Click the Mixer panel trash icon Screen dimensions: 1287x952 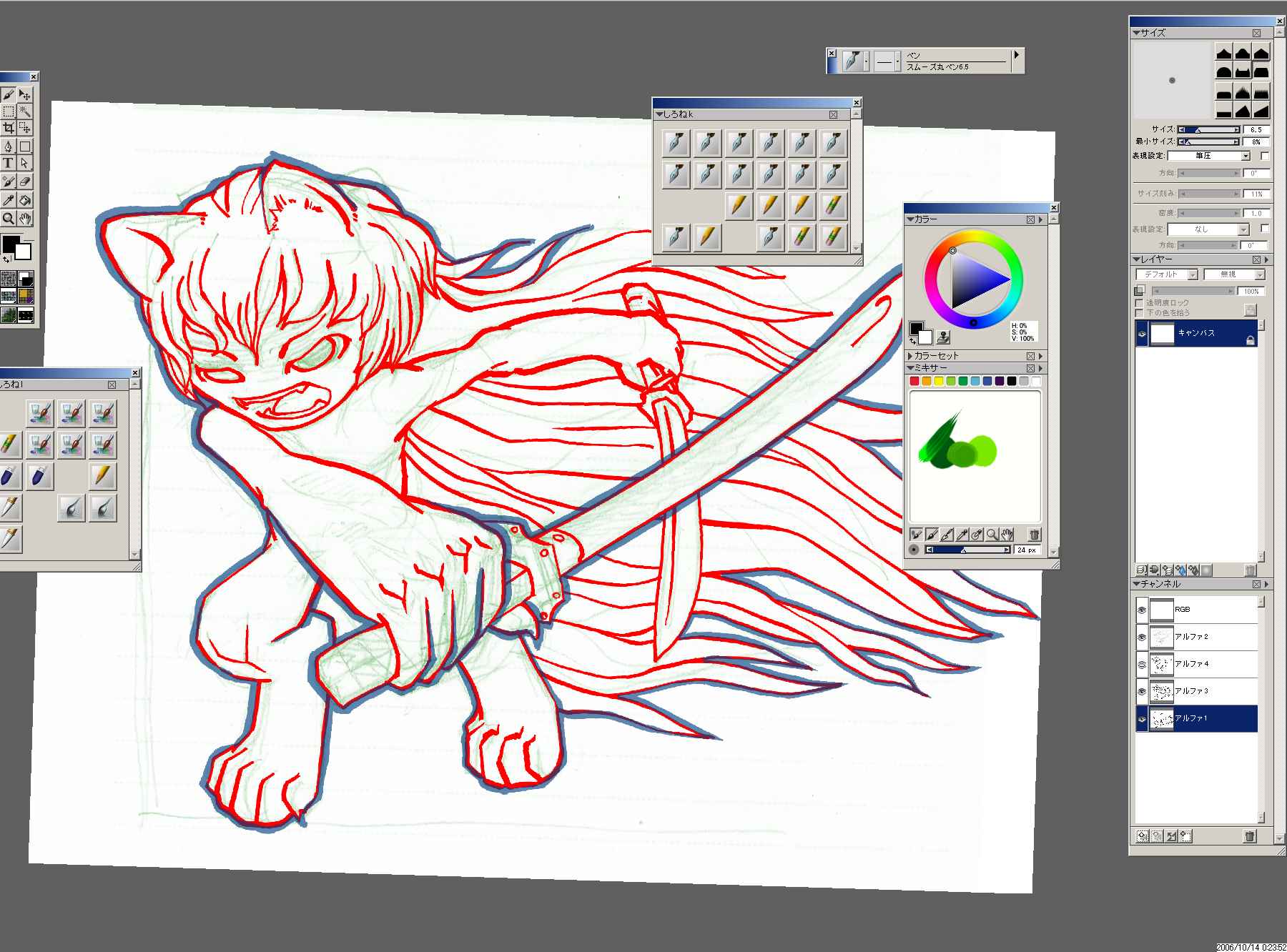(1034, 535)
